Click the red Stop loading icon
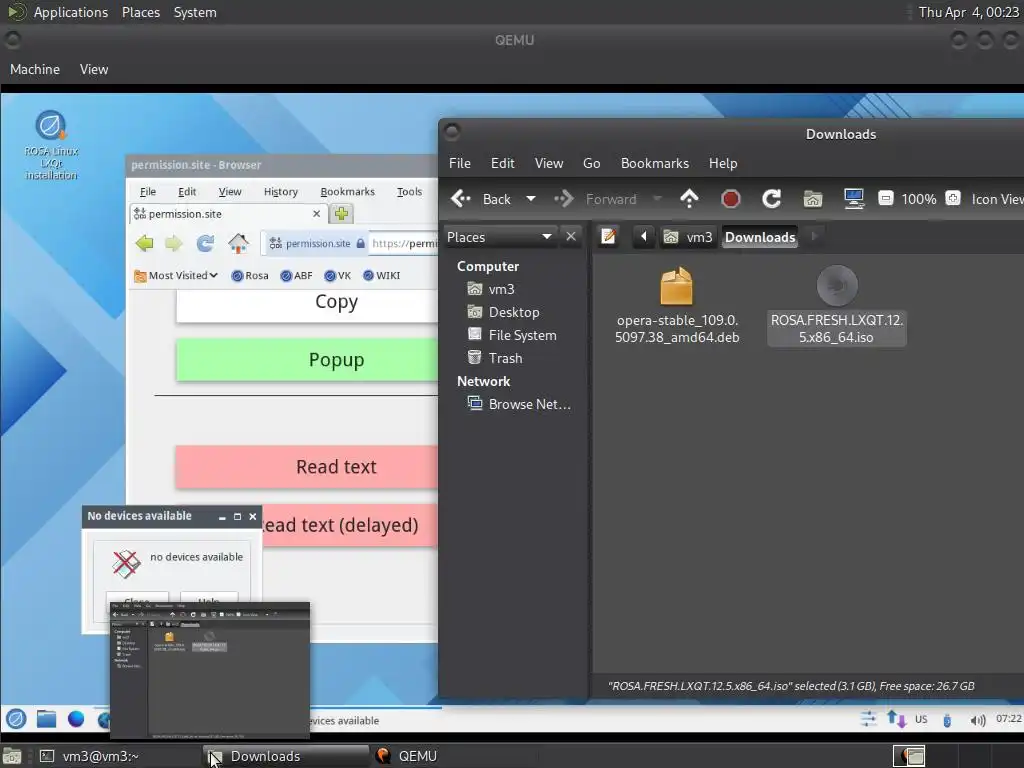This screenshot has height=768, width=1024. tap(730, 199)
